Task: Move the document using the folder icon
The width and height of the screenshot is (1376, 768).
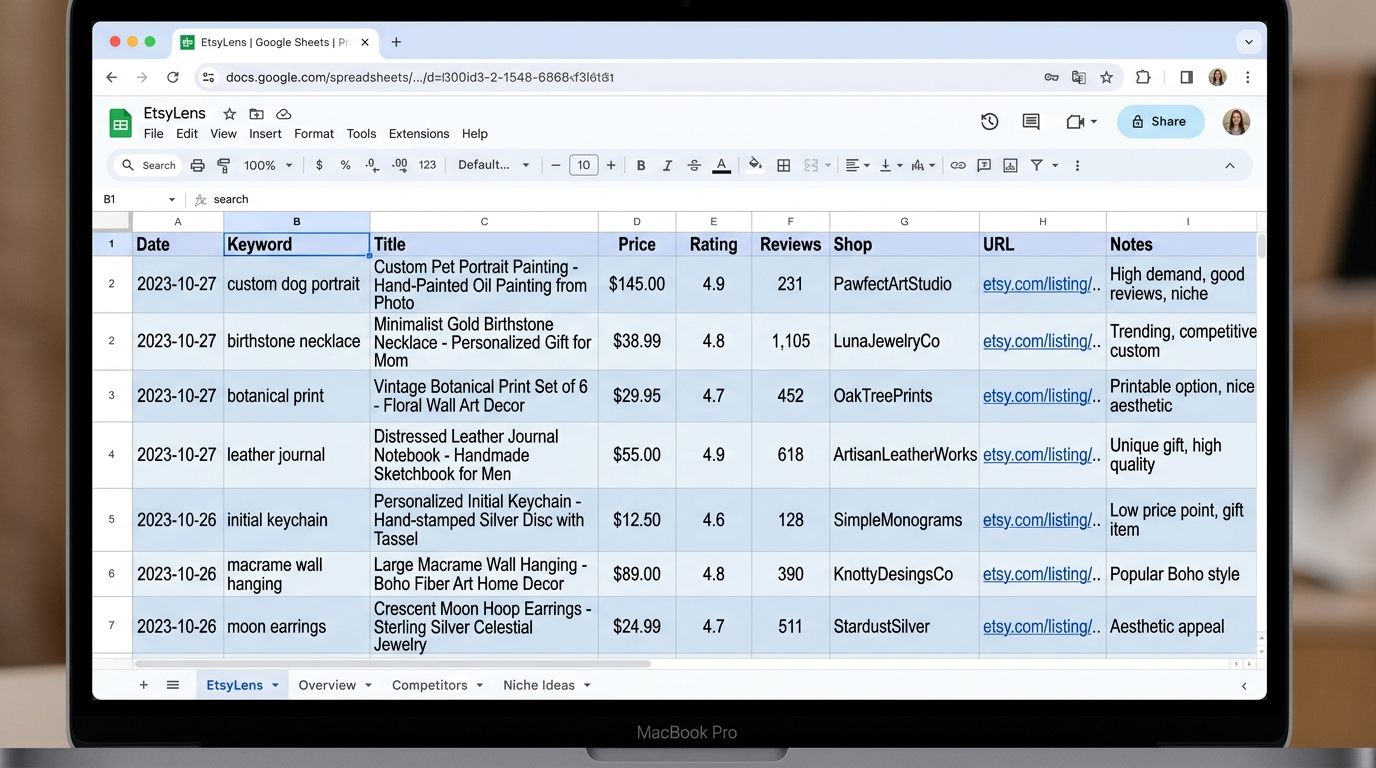Action: 257,114
